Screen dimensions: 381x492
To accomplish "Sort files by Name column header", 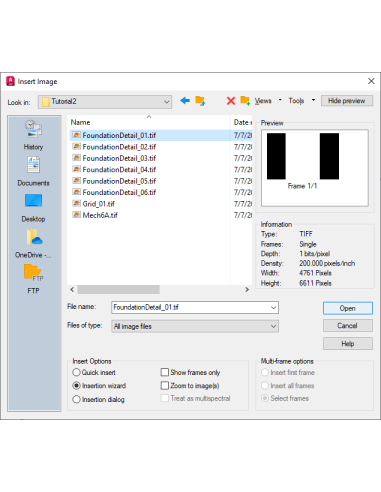I will [x=149, y=122].
